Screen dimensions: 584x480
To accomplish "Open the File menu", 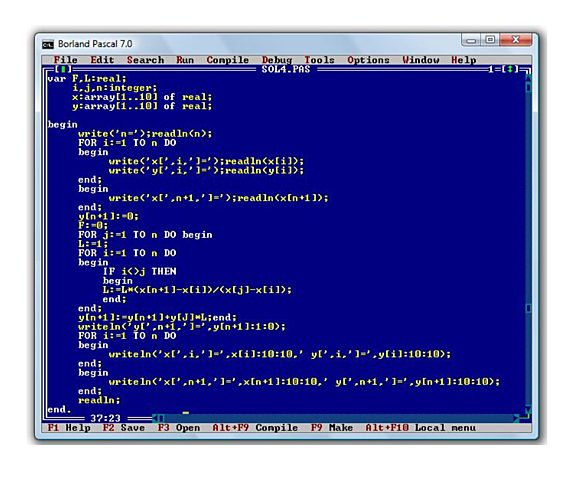I will (x=66, y=60).
